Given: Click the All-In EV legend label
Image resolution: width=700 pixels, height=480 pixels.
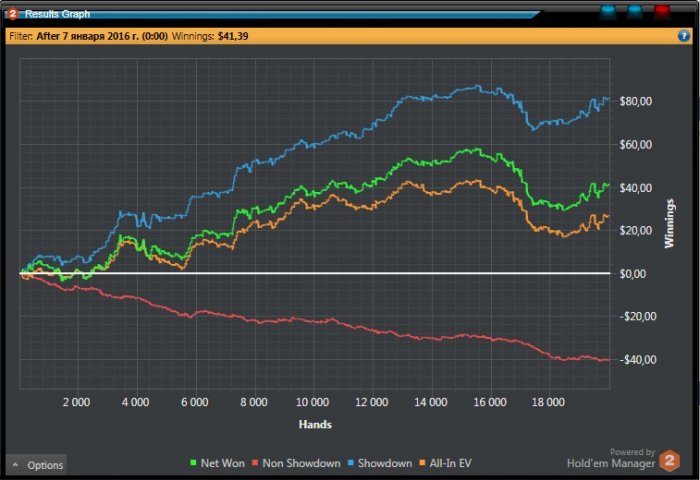Looking at the screenshot, I should [450, 463].
